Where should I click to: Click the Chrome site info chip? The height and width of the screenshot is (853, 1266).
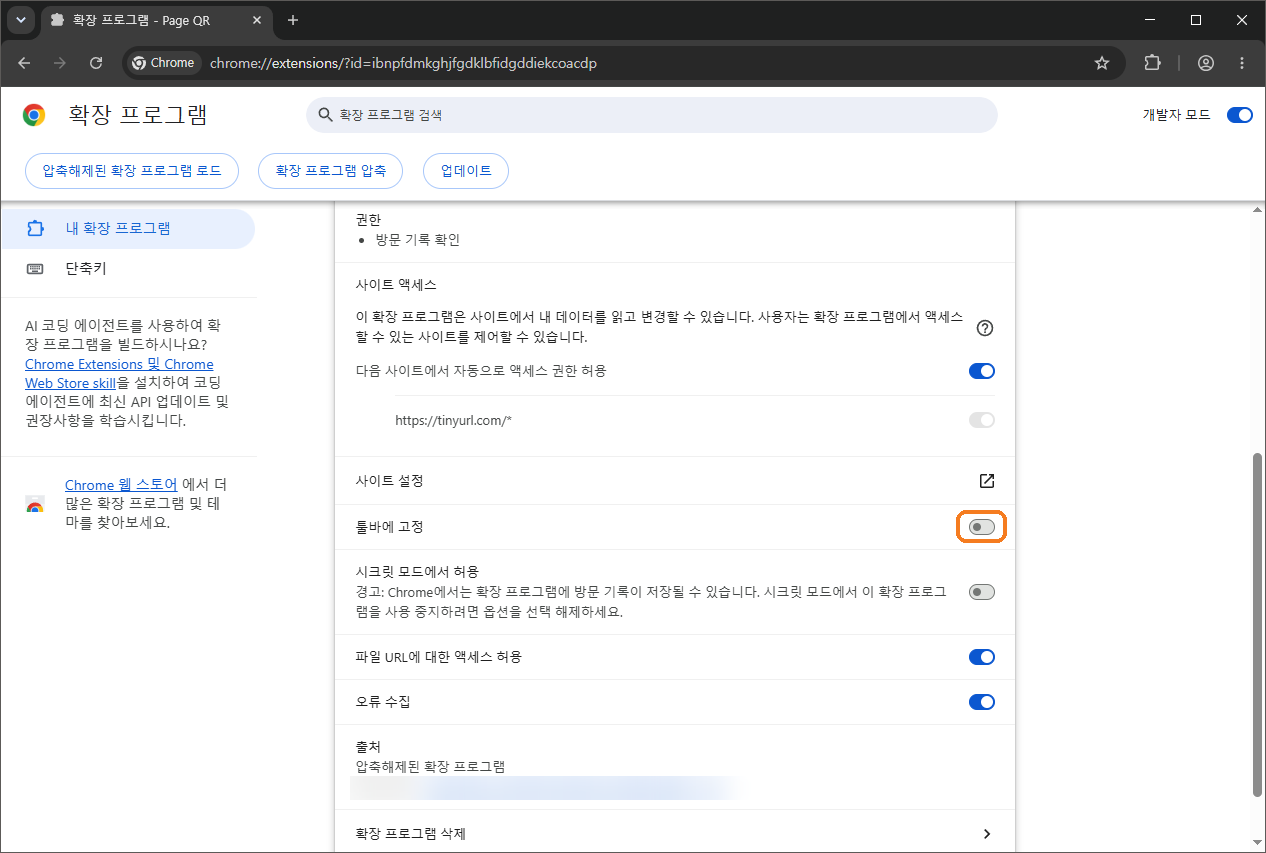pyautogui.click(x=163, y=63)
